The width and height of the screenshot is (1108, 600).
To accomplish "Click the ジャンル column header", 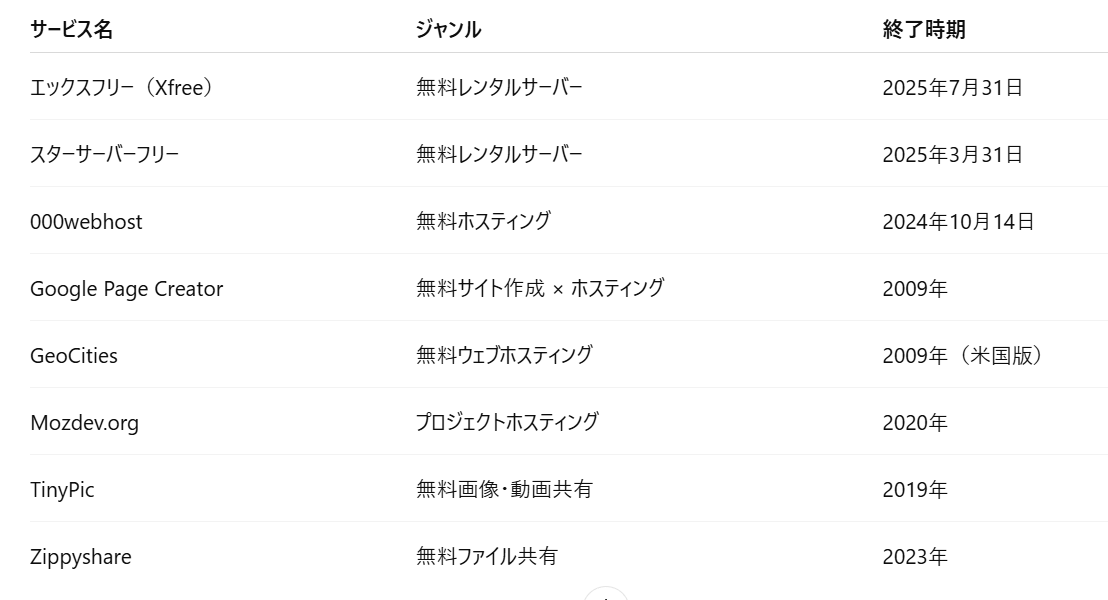I will (x=448, y=30).
